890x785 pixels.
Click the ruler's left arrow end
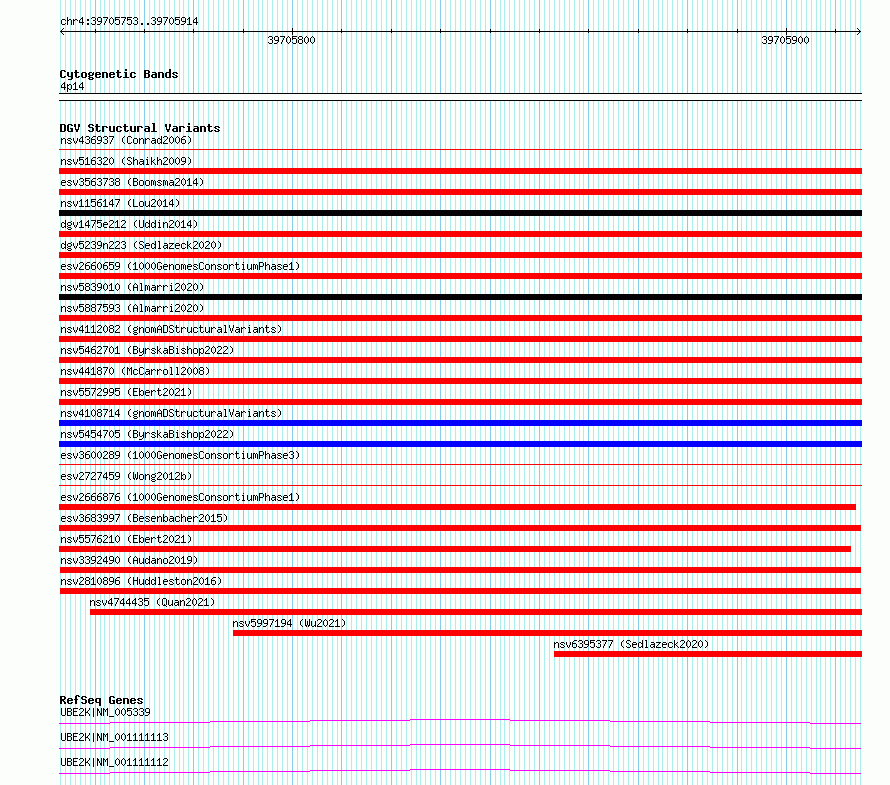pos(62,31)
